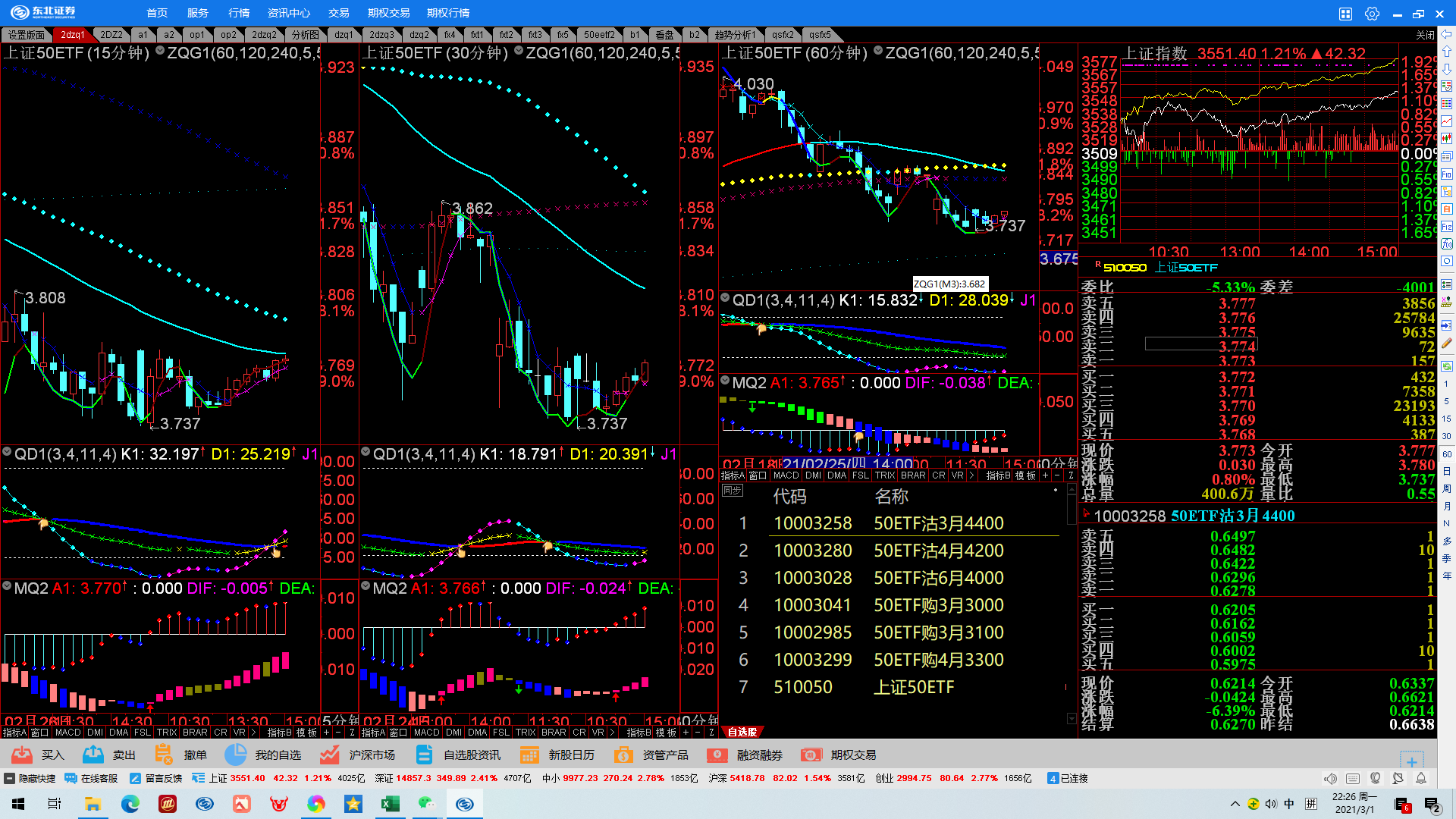Click the 买入 buy icon

coord(22,755)
